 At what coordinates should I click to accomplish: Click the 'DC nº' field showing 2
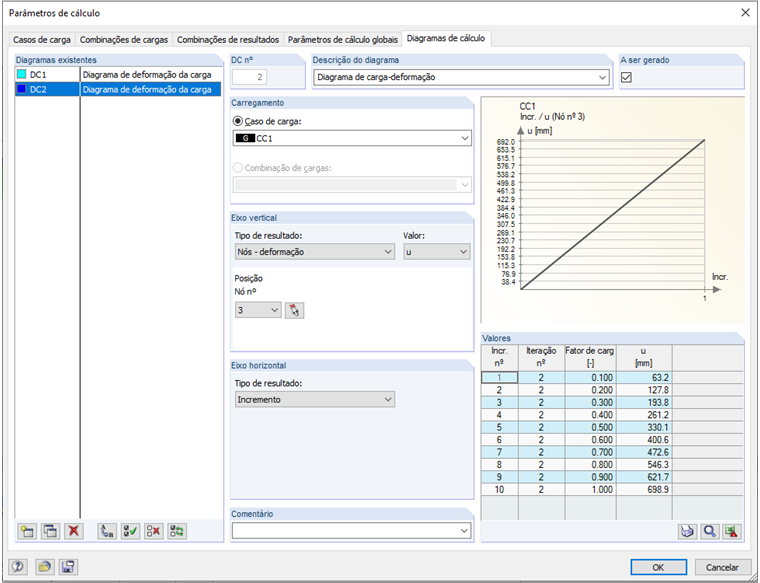pos(249,77)
